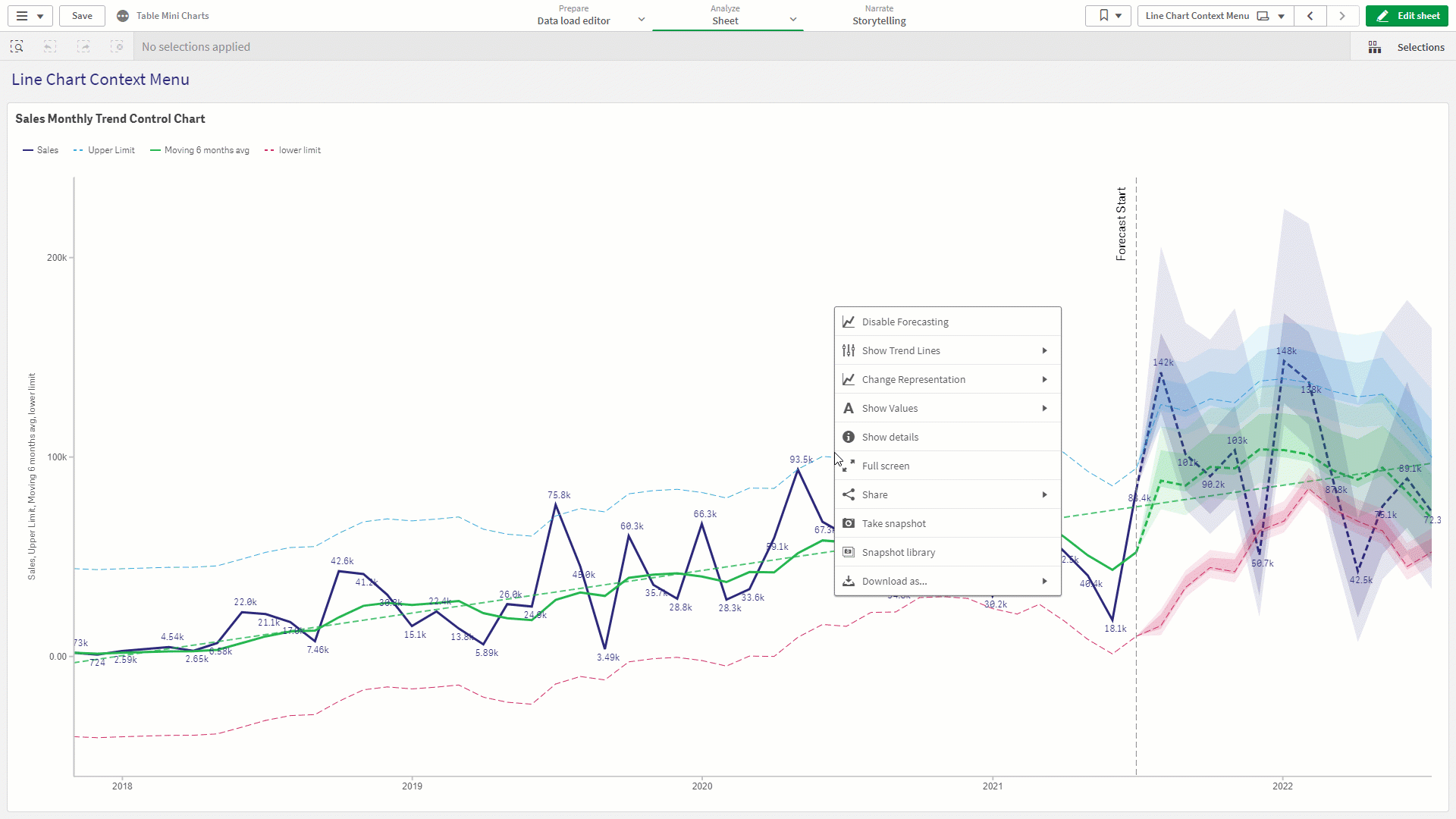Step back in selections using undo arrow
1456x819 pixels.
[x=49, y=46]
